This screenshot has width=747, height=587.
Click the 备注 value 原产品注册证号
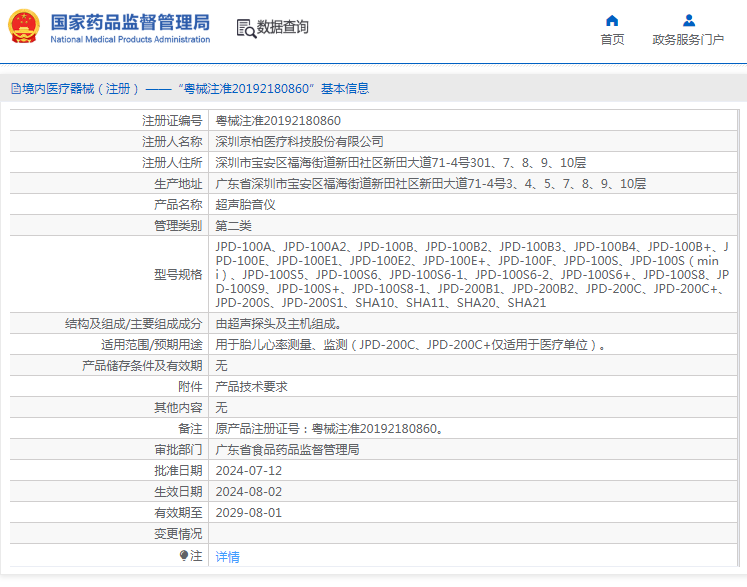330,429
